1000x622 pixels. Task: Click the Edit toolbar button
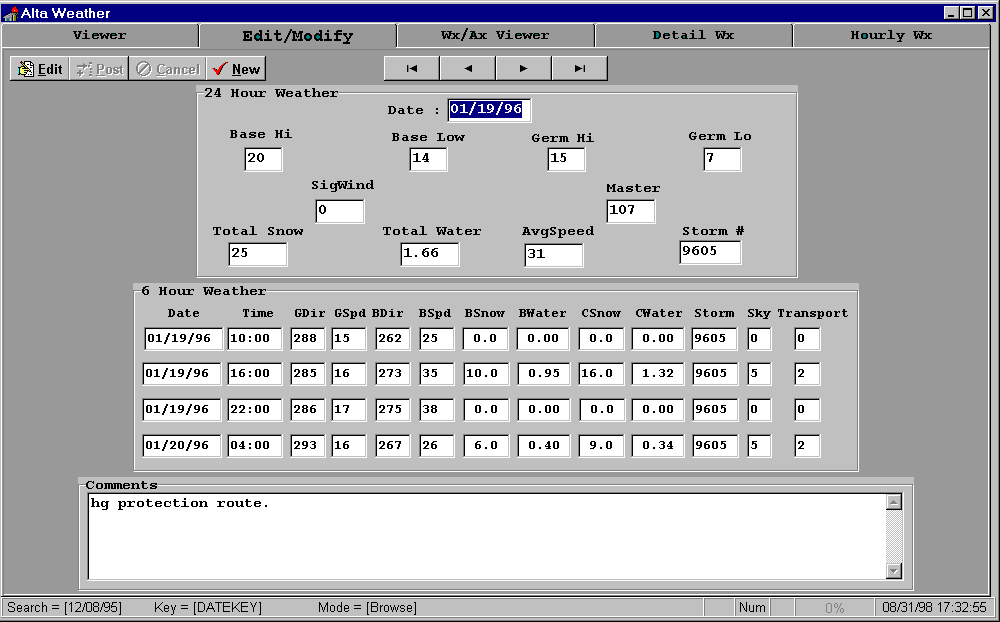[x=39, y=69]
